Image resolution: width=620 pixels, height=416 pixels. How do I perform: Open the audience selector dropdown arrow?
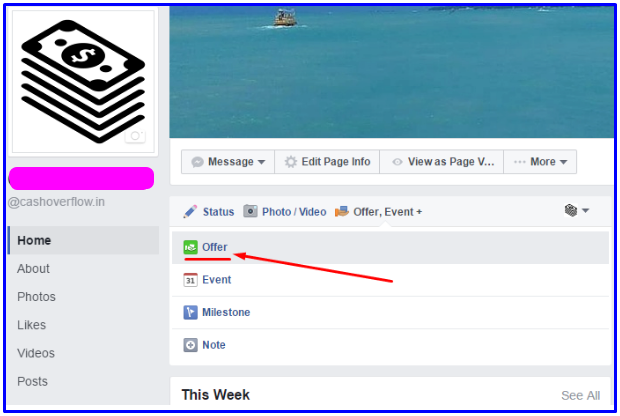pyautogui.click(x=586, y=211)
